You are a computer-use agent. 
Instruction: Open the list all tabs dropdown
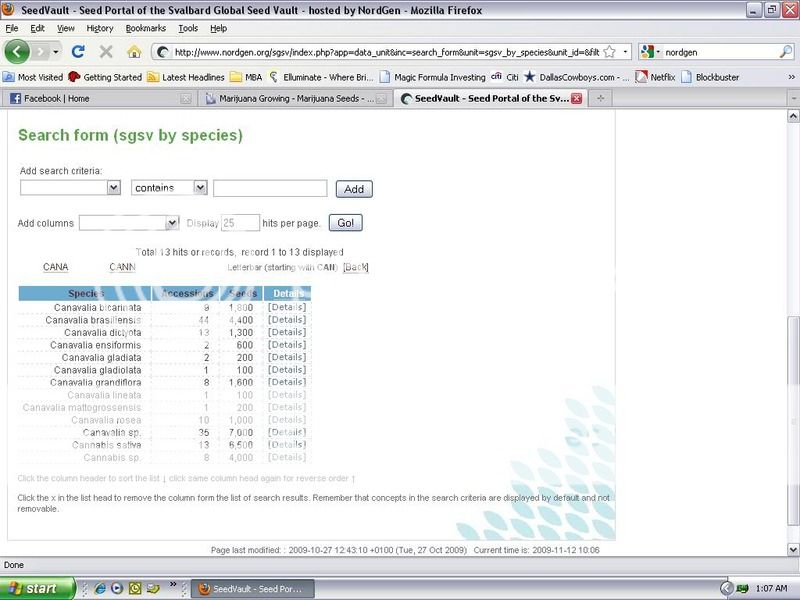[793, 98]
